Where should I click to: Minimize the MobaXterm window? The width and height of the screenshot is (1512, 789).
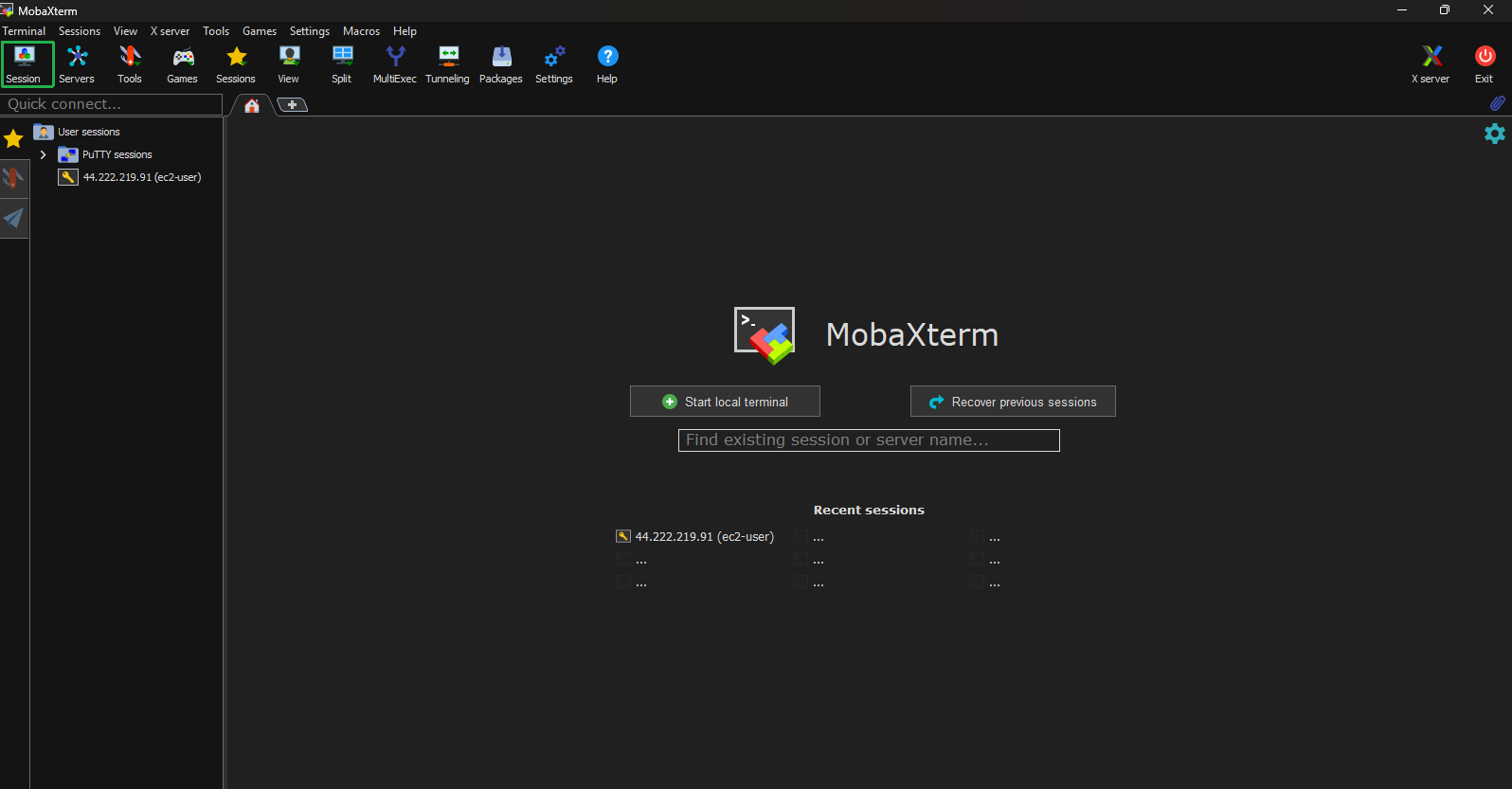tap(1402, 10)
